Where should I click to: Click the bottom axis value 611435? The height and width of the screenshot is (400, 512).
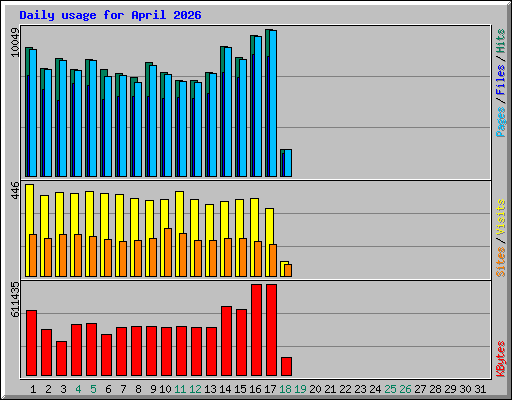point(15,299)
